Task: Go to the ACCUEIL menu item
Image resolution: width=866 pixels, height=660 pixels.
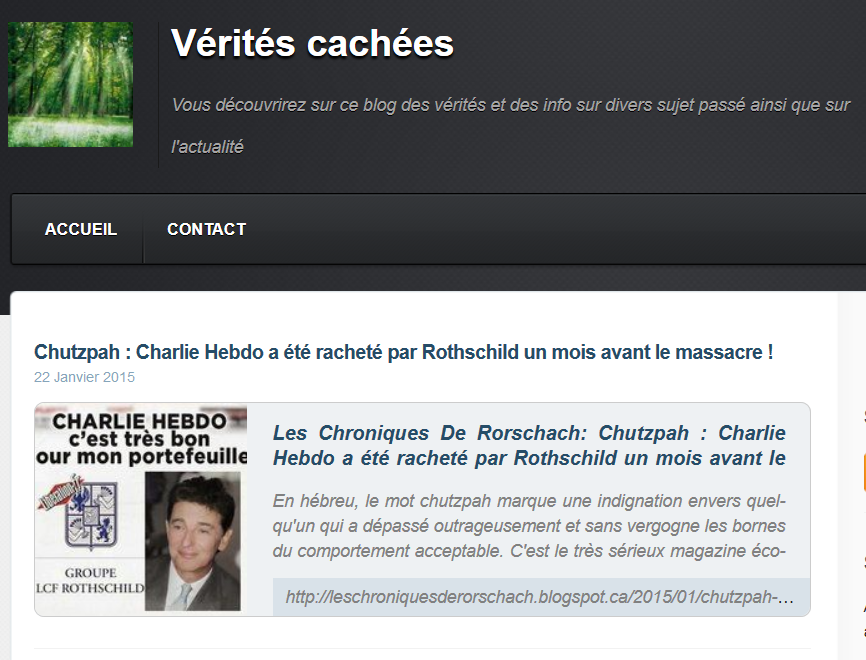Action: point(81,229)
